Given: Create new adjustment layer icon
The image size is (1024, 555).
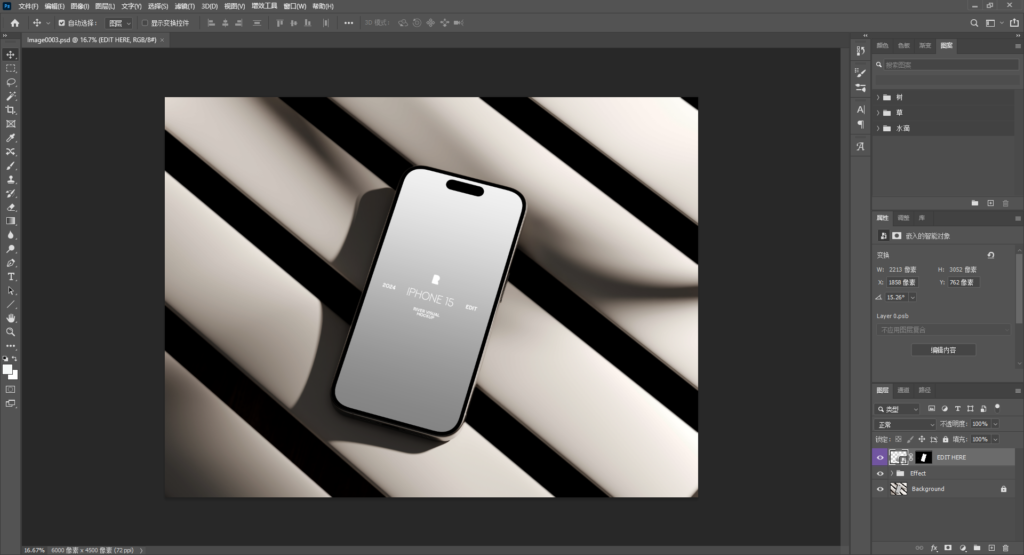Looking at the screenshot, I should [963, 548].
